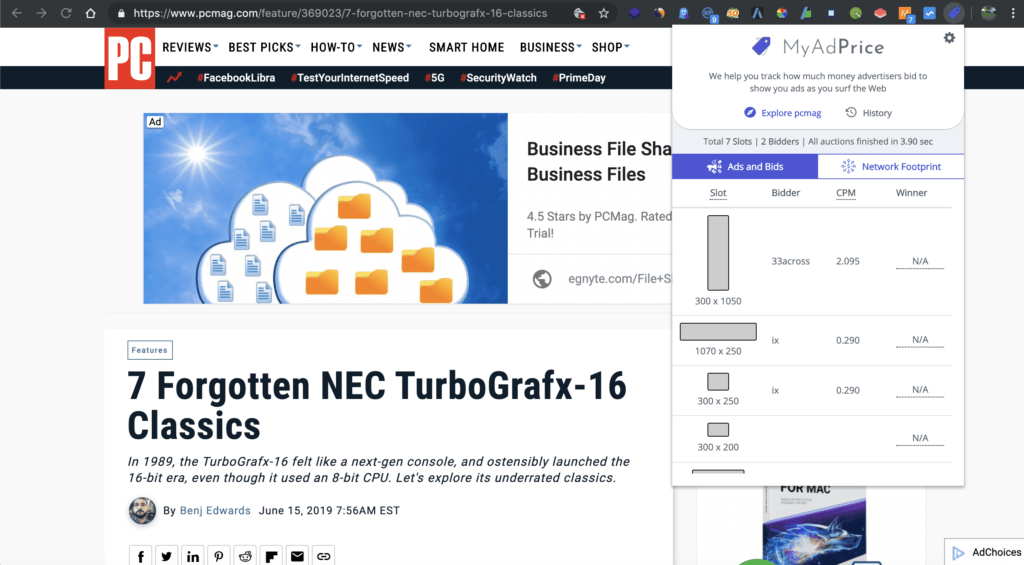Share article on Facebook
The width and height of the screenshot is (1024, 565).
[x=140, y=556]
